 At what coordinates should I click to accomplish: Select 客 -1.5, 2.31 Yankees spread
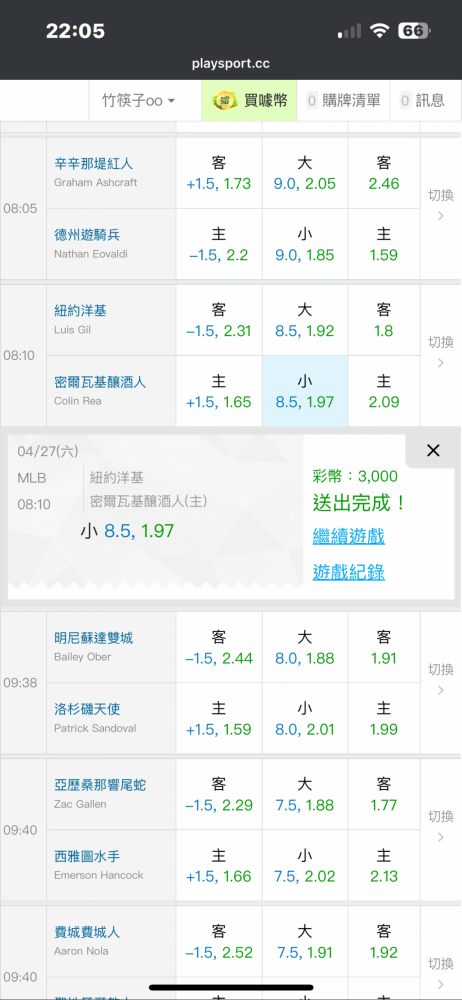219,320
